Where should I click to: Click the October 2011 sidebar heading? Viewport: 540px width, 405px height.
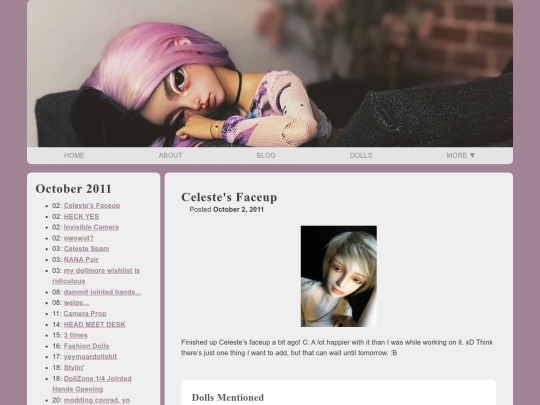click(x=73, y=189)
